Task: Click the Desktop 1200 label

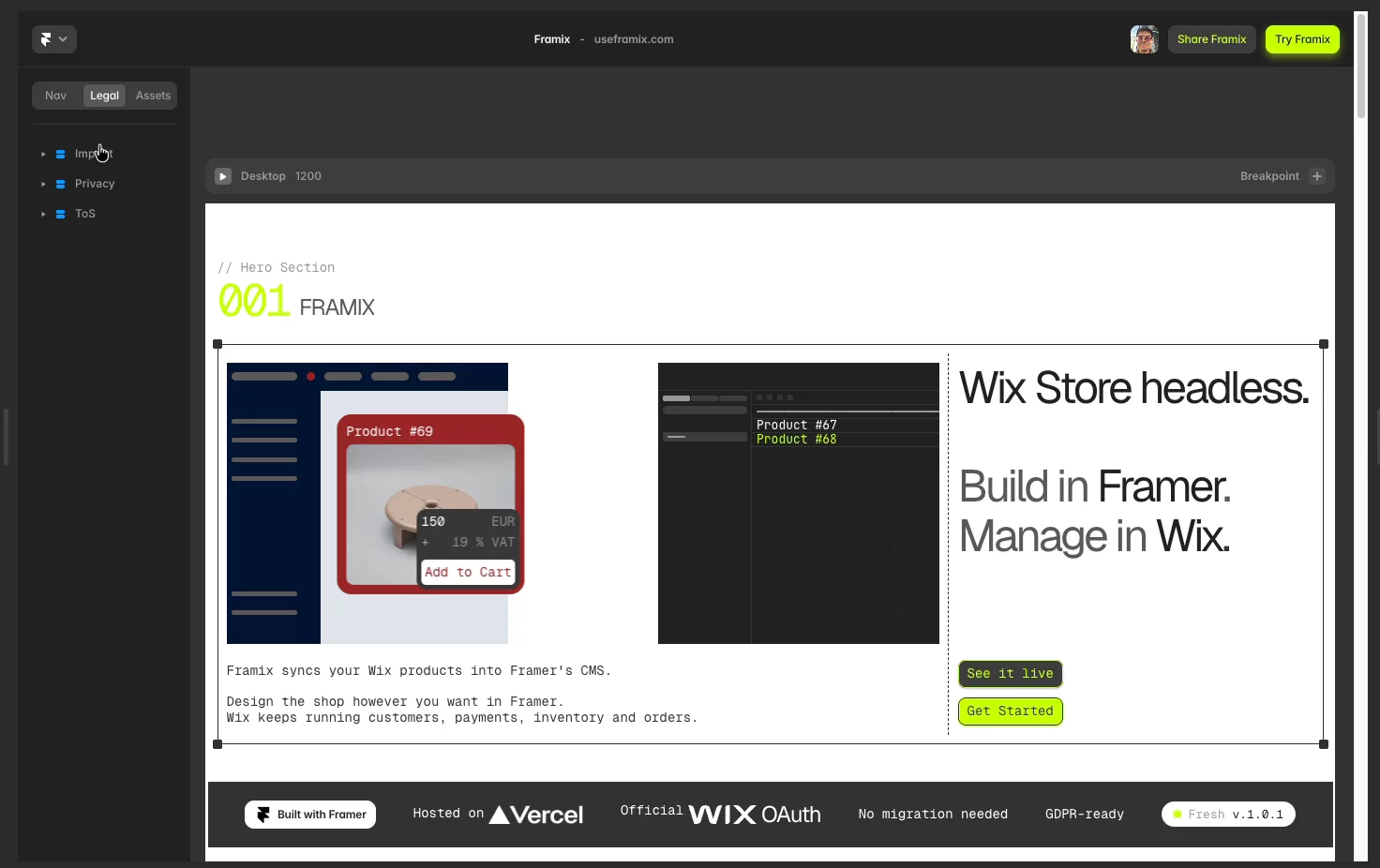Action: tap(281, 176)
